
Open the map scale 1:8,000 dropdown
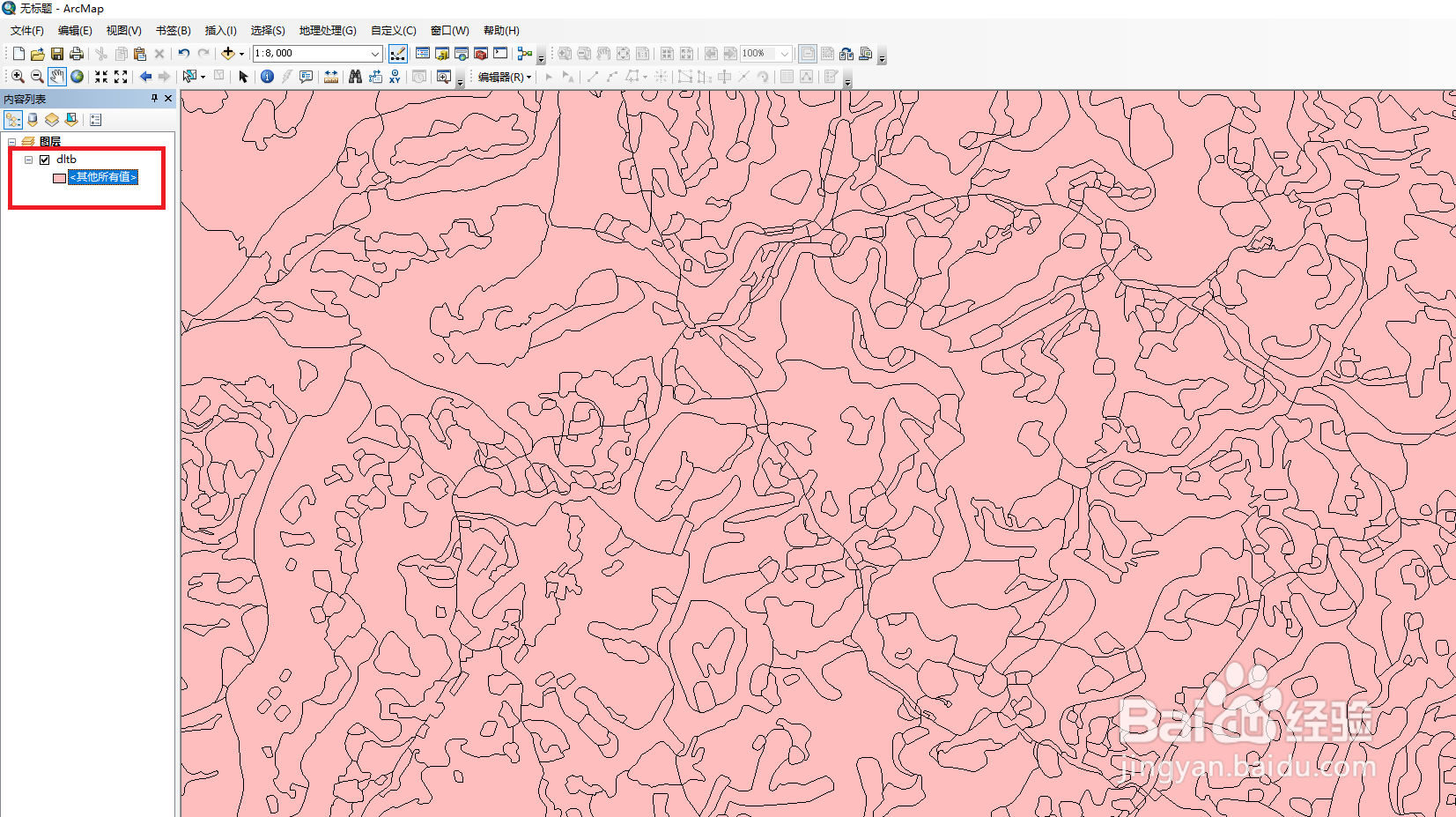(x=375, y=54)
